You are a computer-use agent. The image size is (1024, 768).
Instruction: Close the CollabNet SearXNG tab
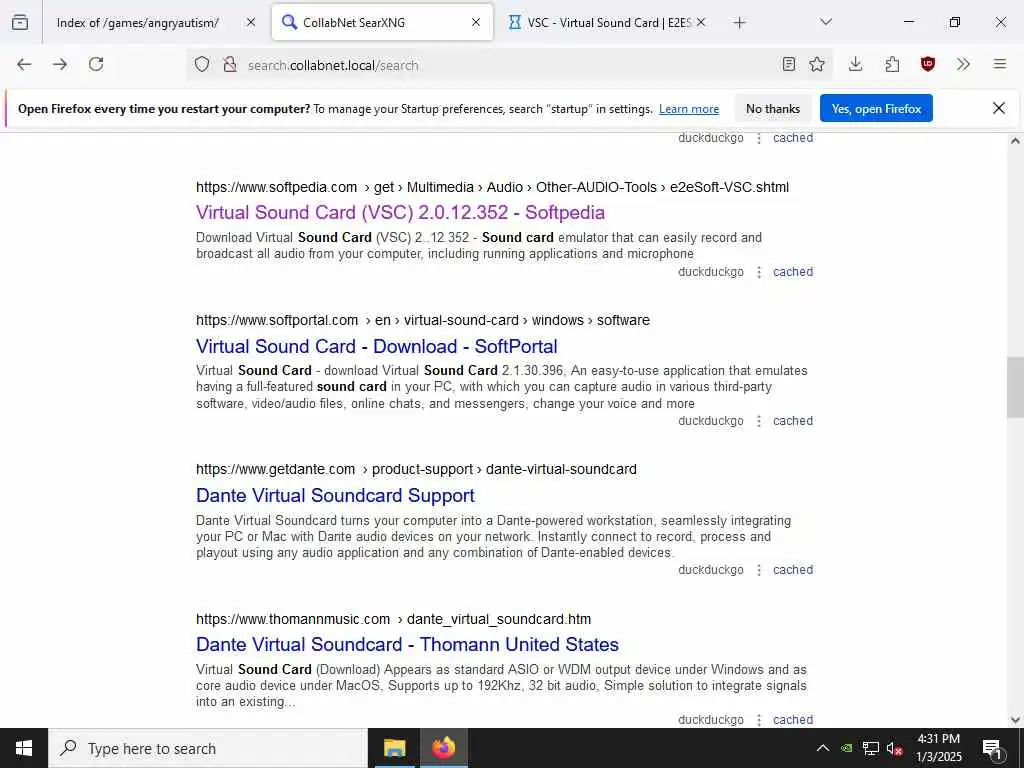(476, 22)
